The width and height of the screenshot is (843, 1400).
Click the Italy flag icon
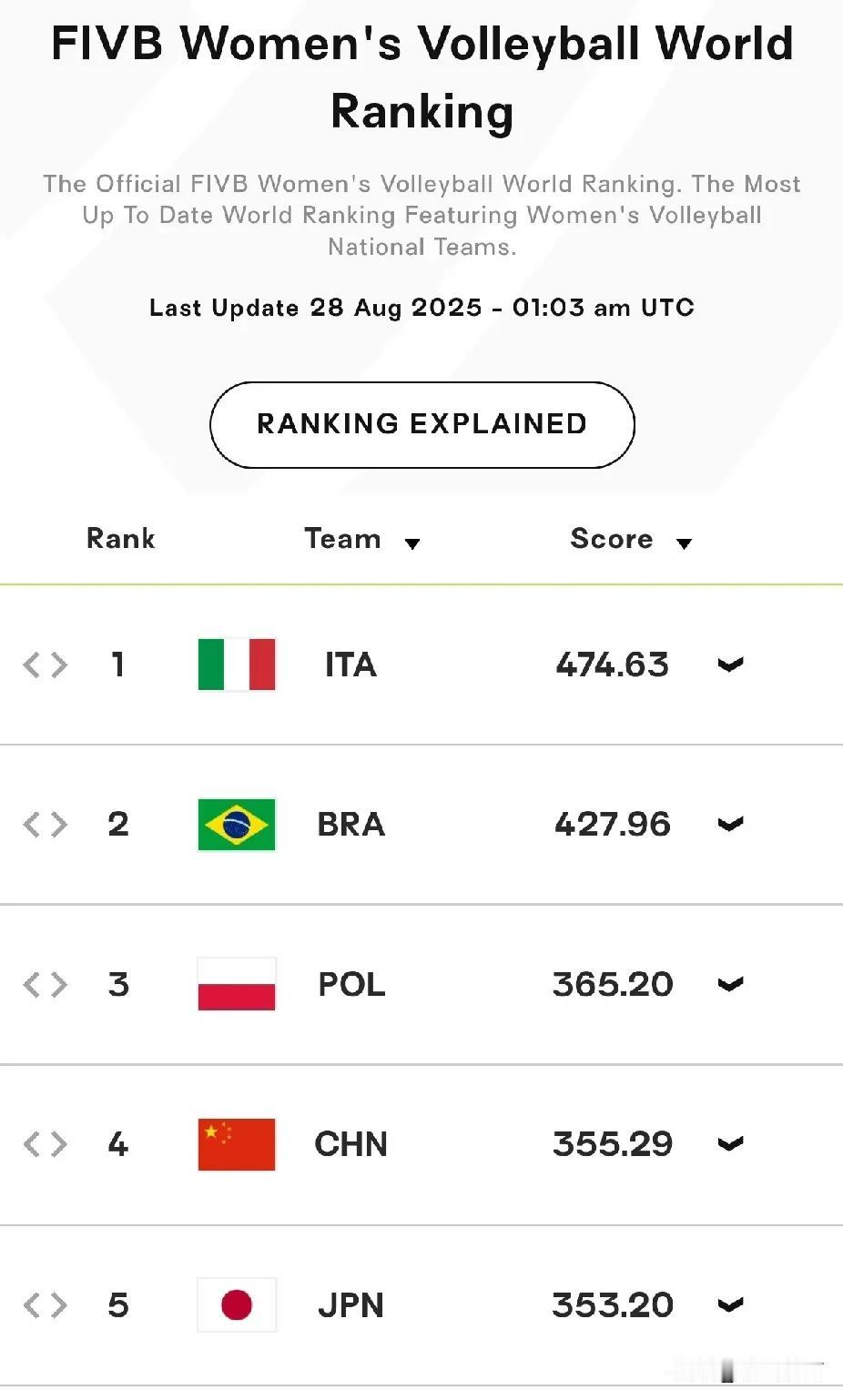[237, 664]
